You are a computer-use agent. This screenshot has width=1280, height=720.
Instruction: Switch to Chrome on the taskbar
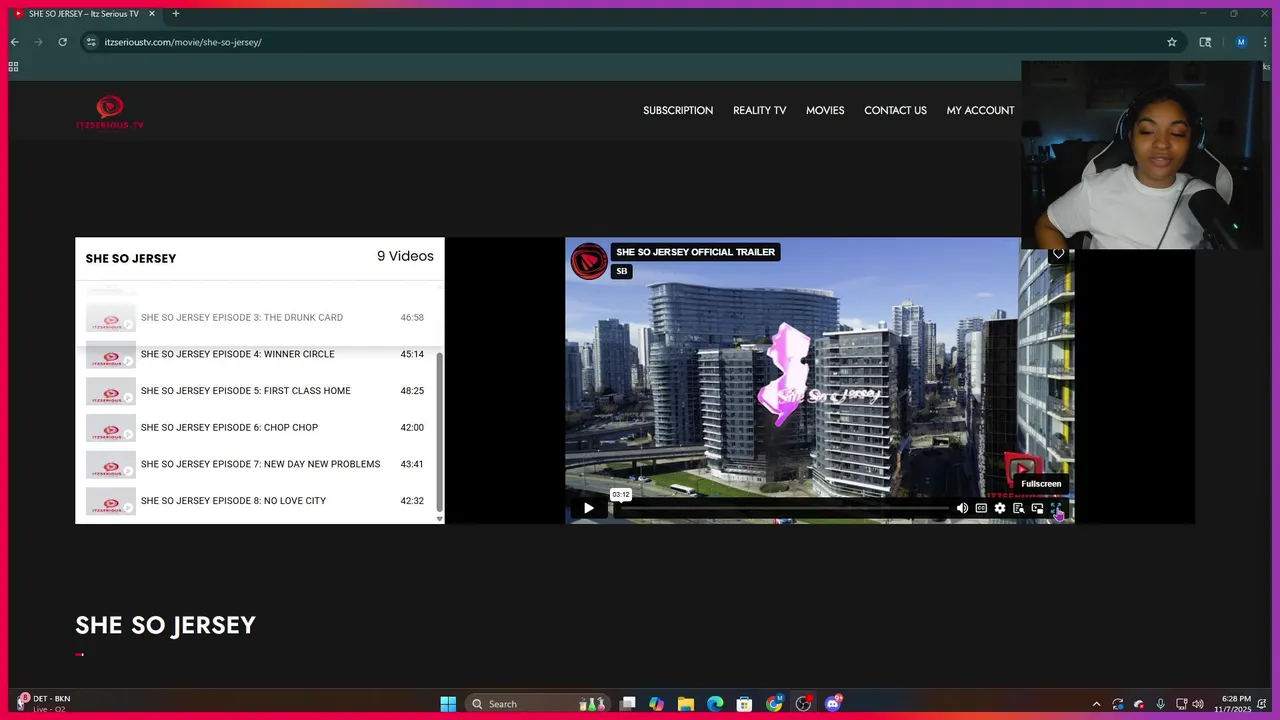pos(774,704)
